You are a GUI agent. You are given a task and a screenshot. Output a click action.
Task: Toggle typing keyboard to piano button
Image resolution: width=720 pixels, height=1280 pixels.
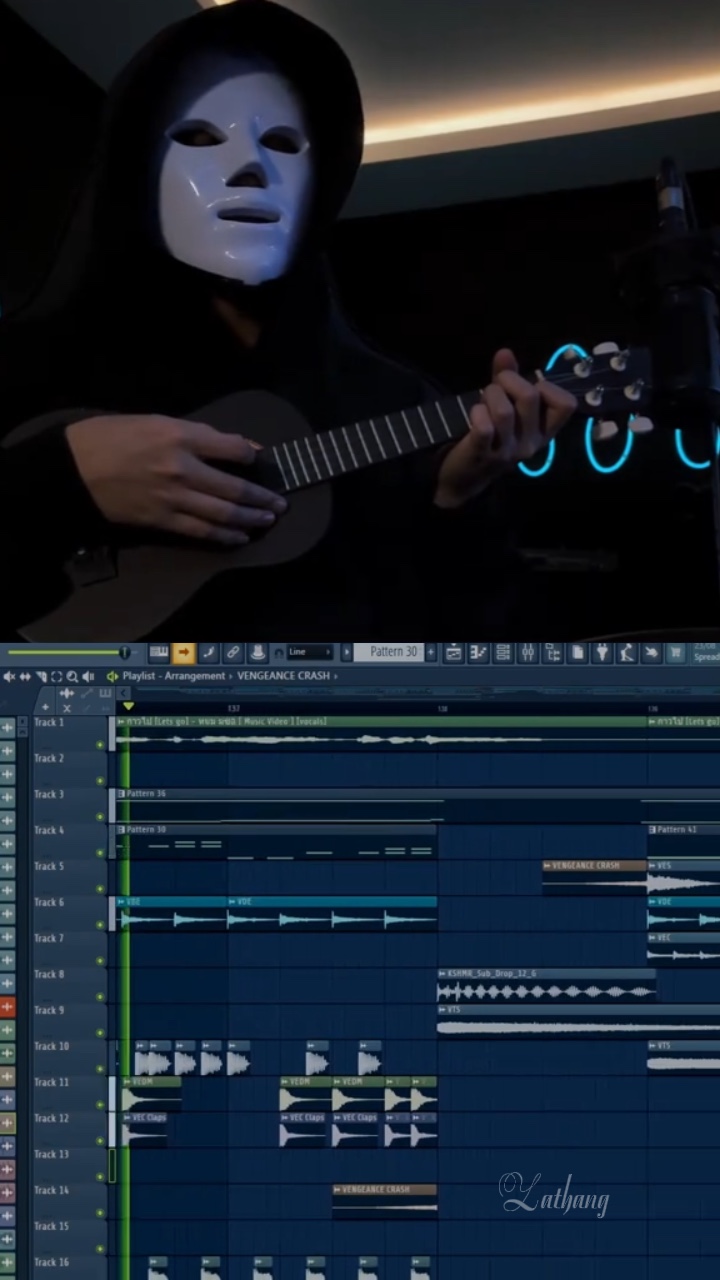[x=158, y=653]
